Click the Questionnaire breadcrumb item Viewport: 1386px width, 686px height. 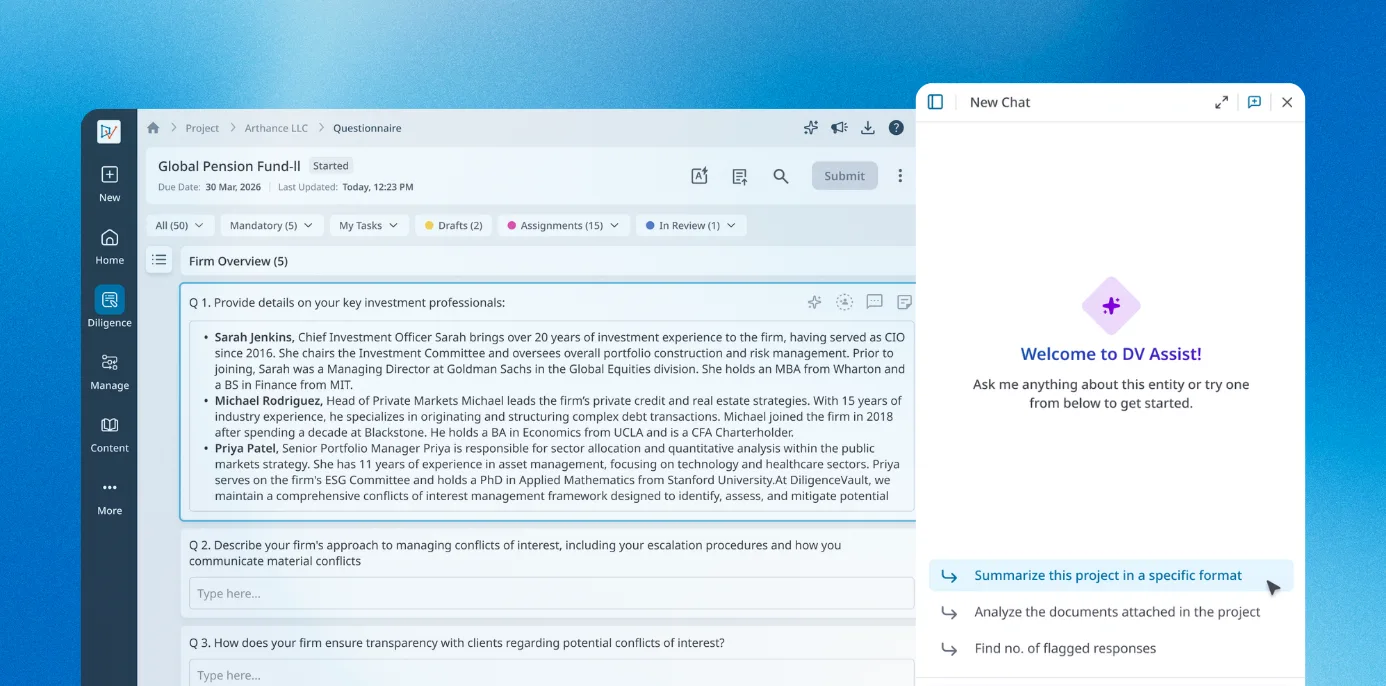[x=367, y=128]
